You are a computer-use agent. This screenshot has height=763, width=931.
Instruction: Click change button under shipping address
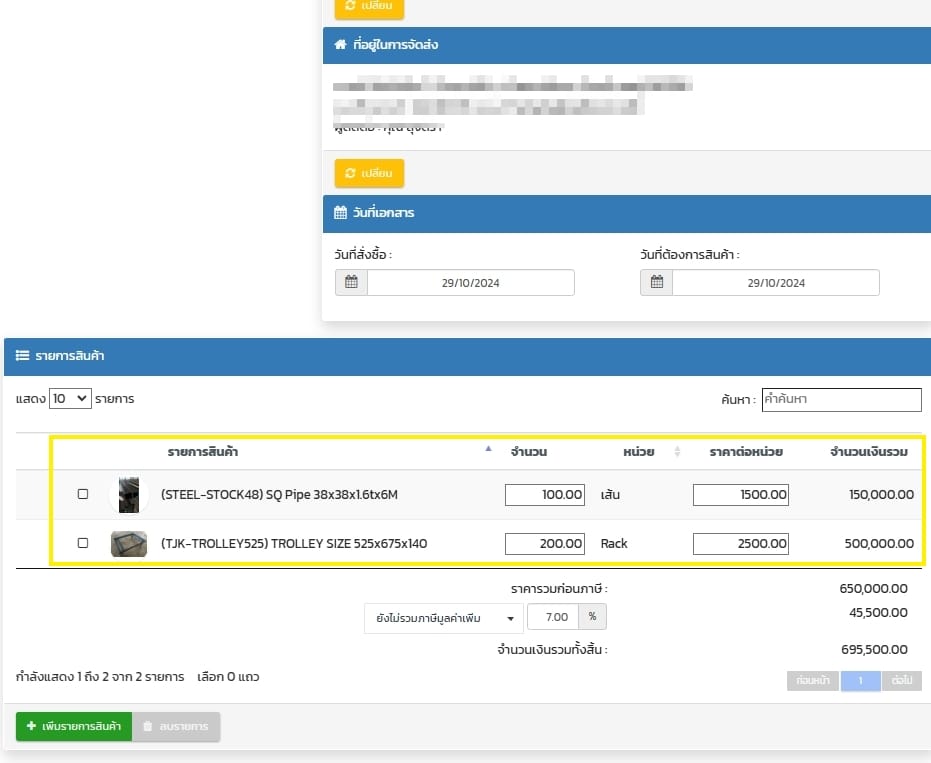pyautogui.click(x=369, y=173)
